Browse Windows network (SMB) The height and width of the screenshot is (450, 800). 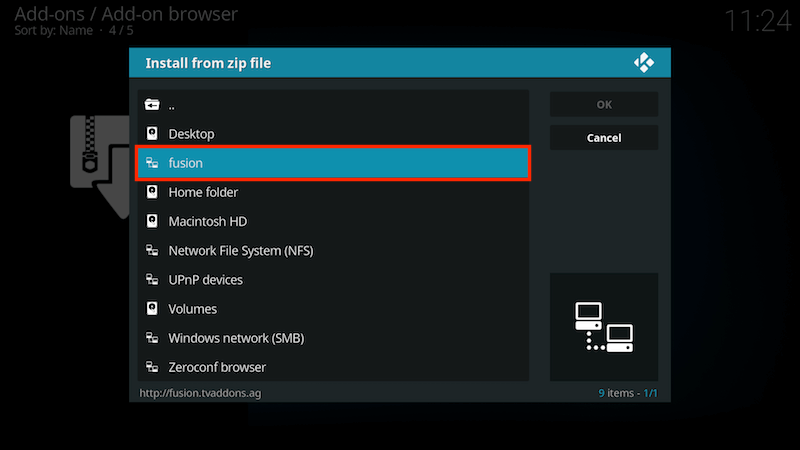pyautogui.click(x=333, y=337)
